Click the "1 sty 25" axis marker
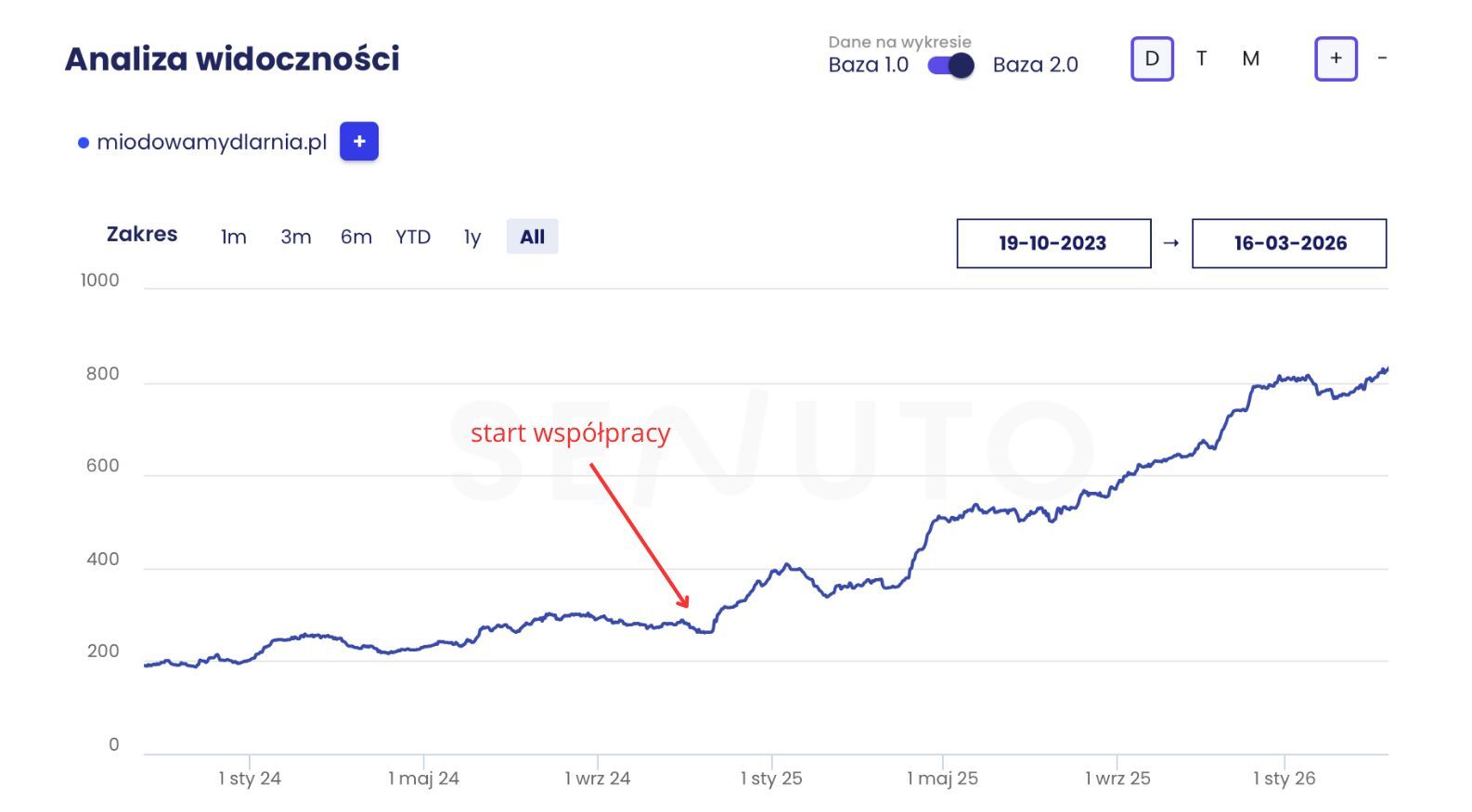The image size is (1472, 812). [771, 779]
